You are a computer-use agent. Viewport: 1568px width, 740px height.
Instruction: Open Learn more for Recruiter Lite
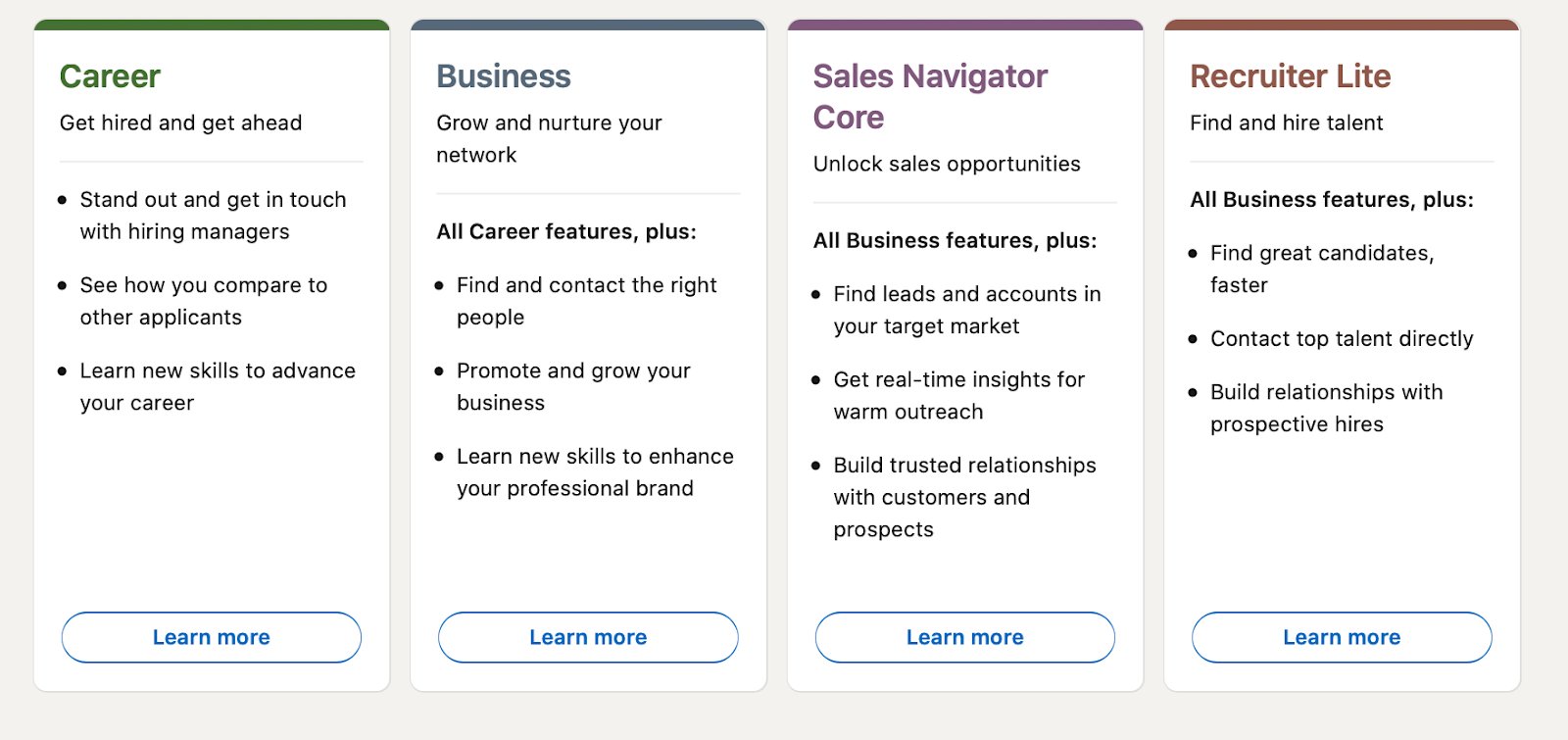[1342, 637]
